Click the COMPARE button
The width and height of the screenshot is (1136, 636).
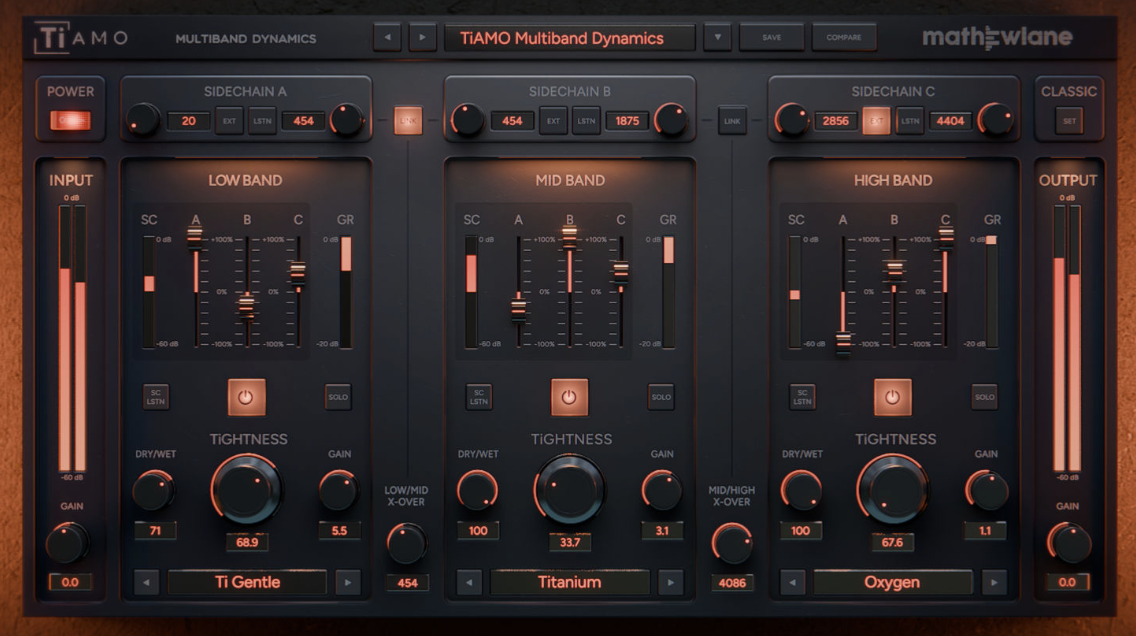tap(844, 38)
